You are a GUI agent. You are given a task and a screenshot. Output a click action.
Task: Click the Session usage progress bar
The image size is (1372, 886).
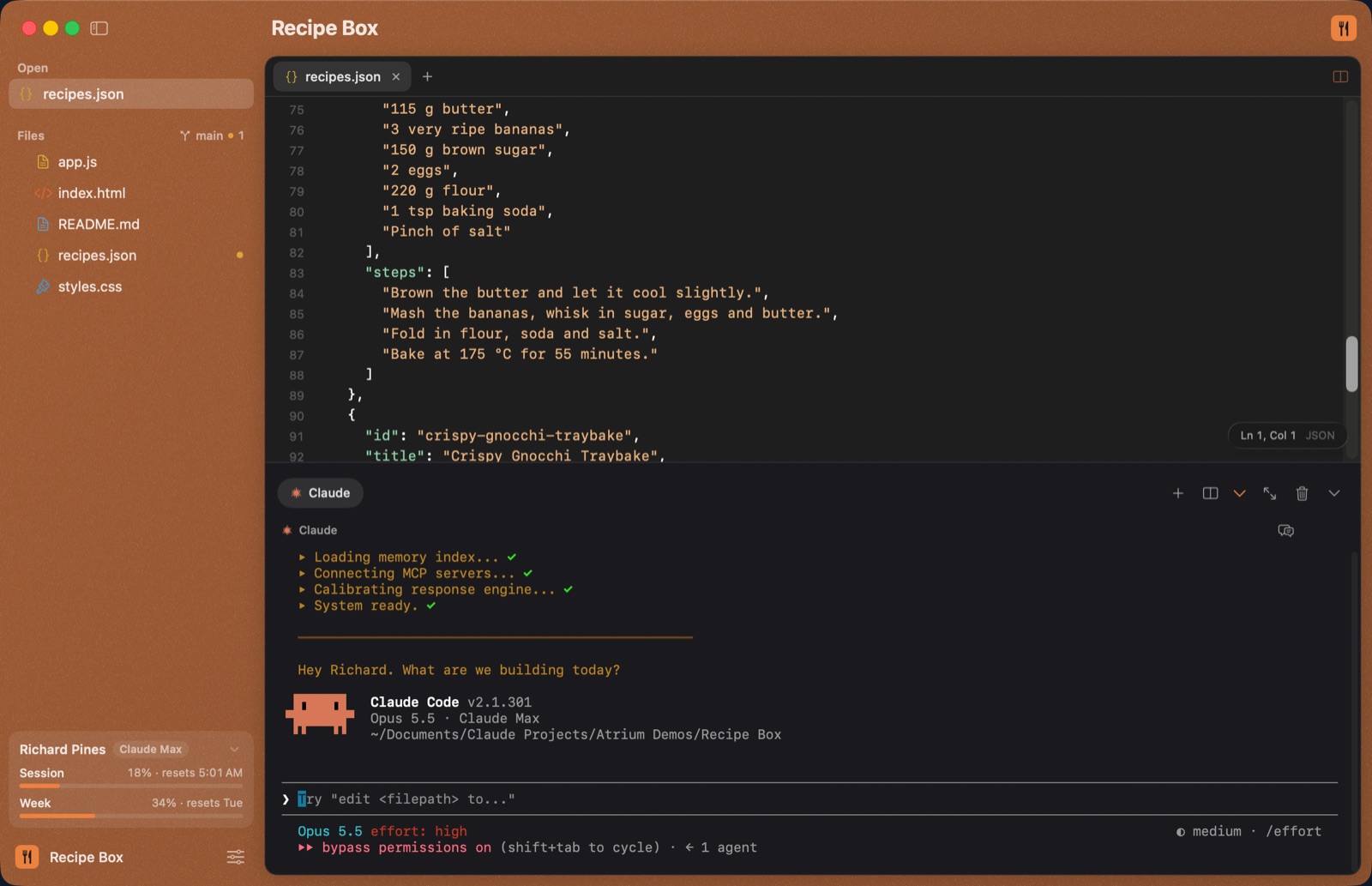(x=131, y=786)
